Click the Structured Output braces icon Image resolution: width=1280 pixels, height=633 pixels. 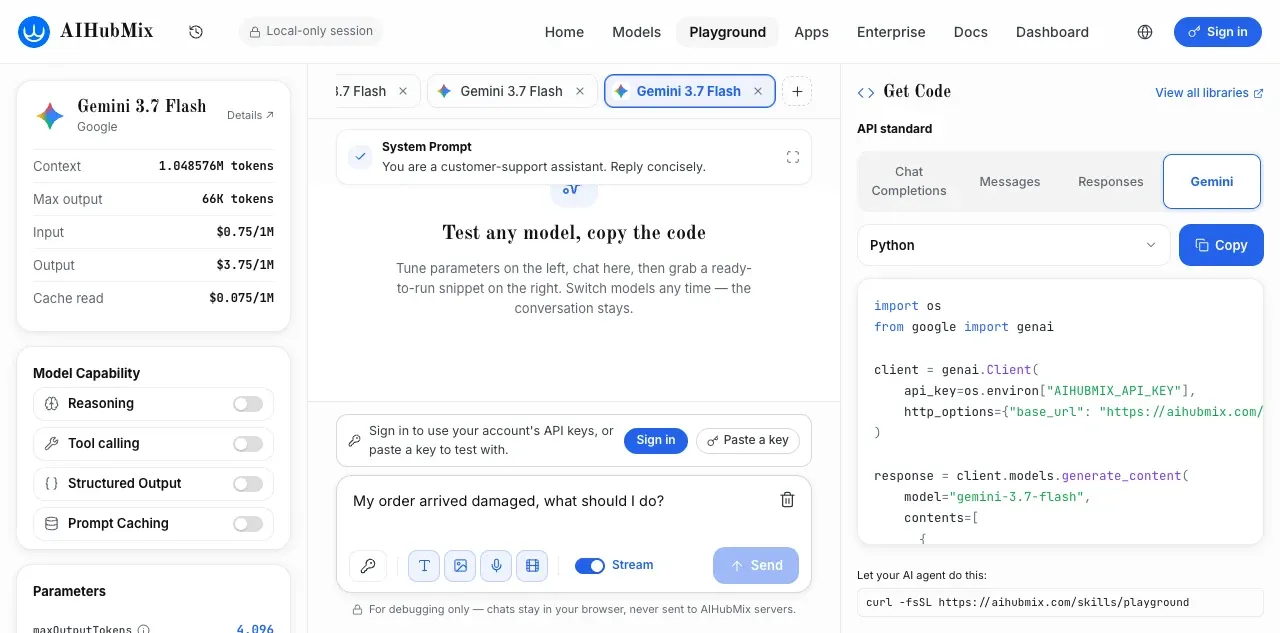[x=52, y=484]
